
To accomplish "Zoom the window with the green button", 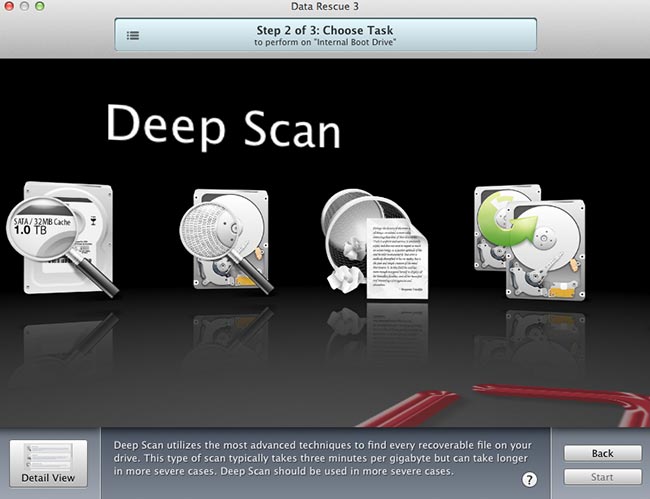I will tap(40, 6).
